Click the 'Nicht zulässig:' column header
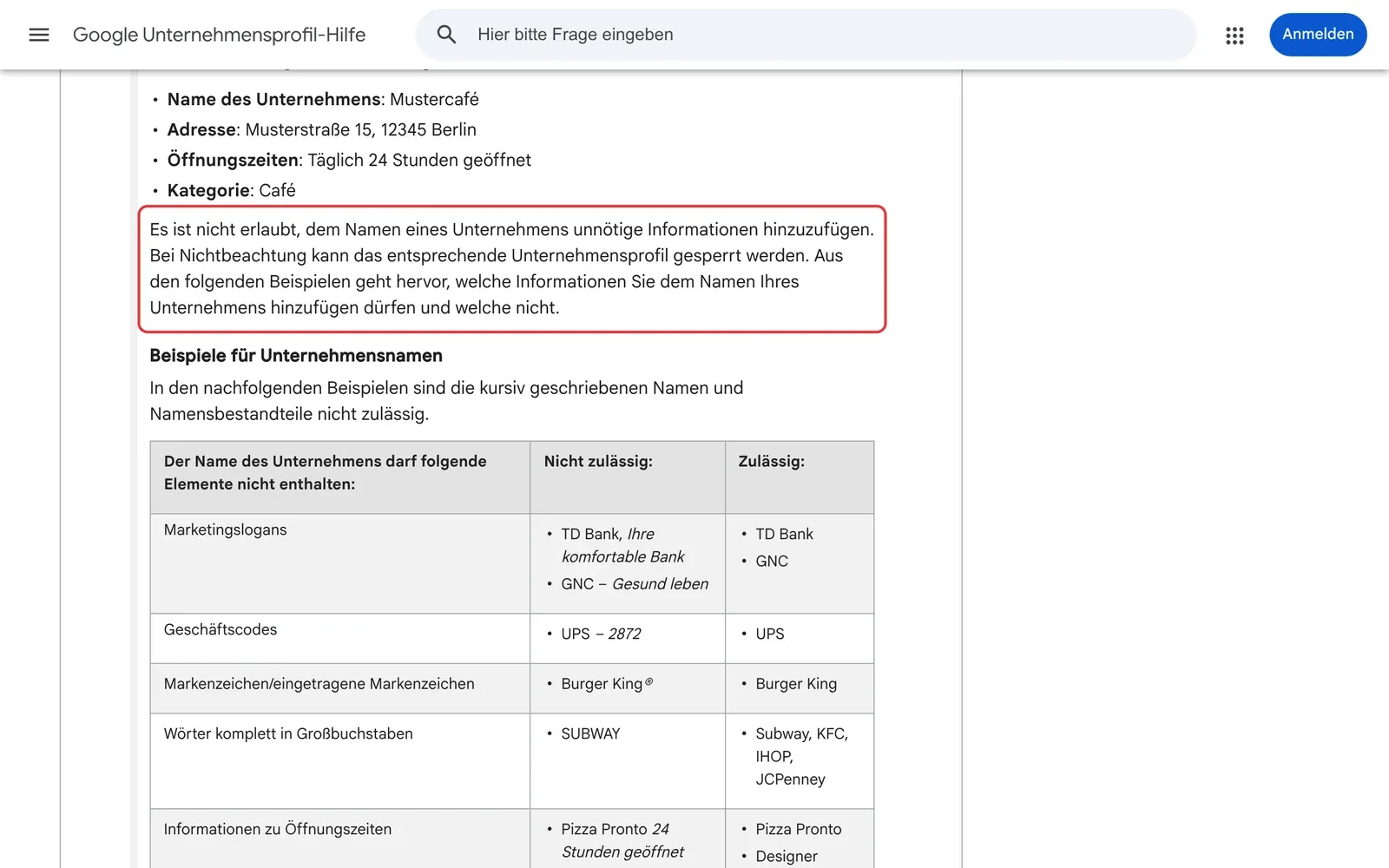1389x868 pixels. (628, 477)
